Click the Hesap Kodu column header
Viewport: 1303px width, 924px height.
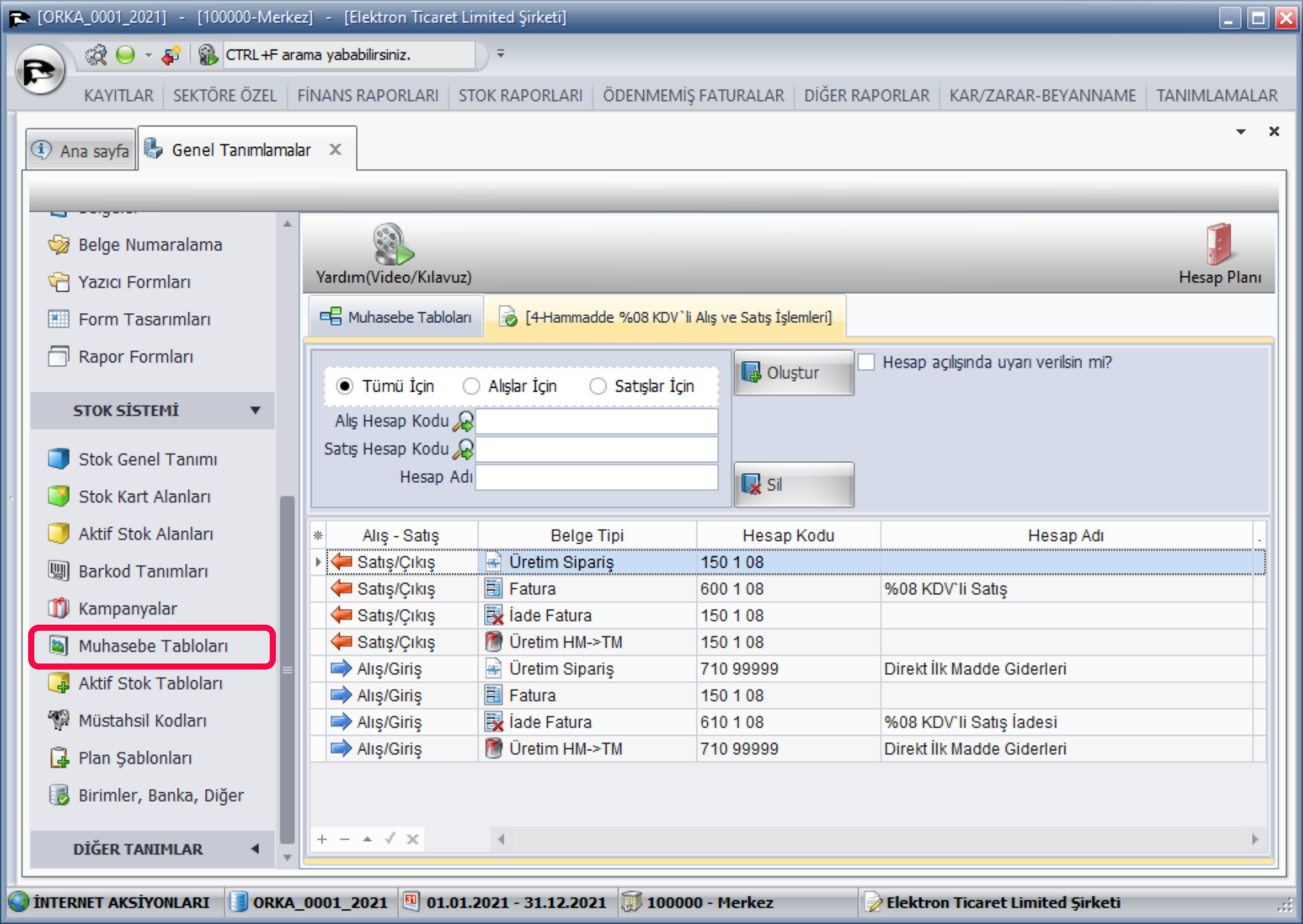[789, 536]
